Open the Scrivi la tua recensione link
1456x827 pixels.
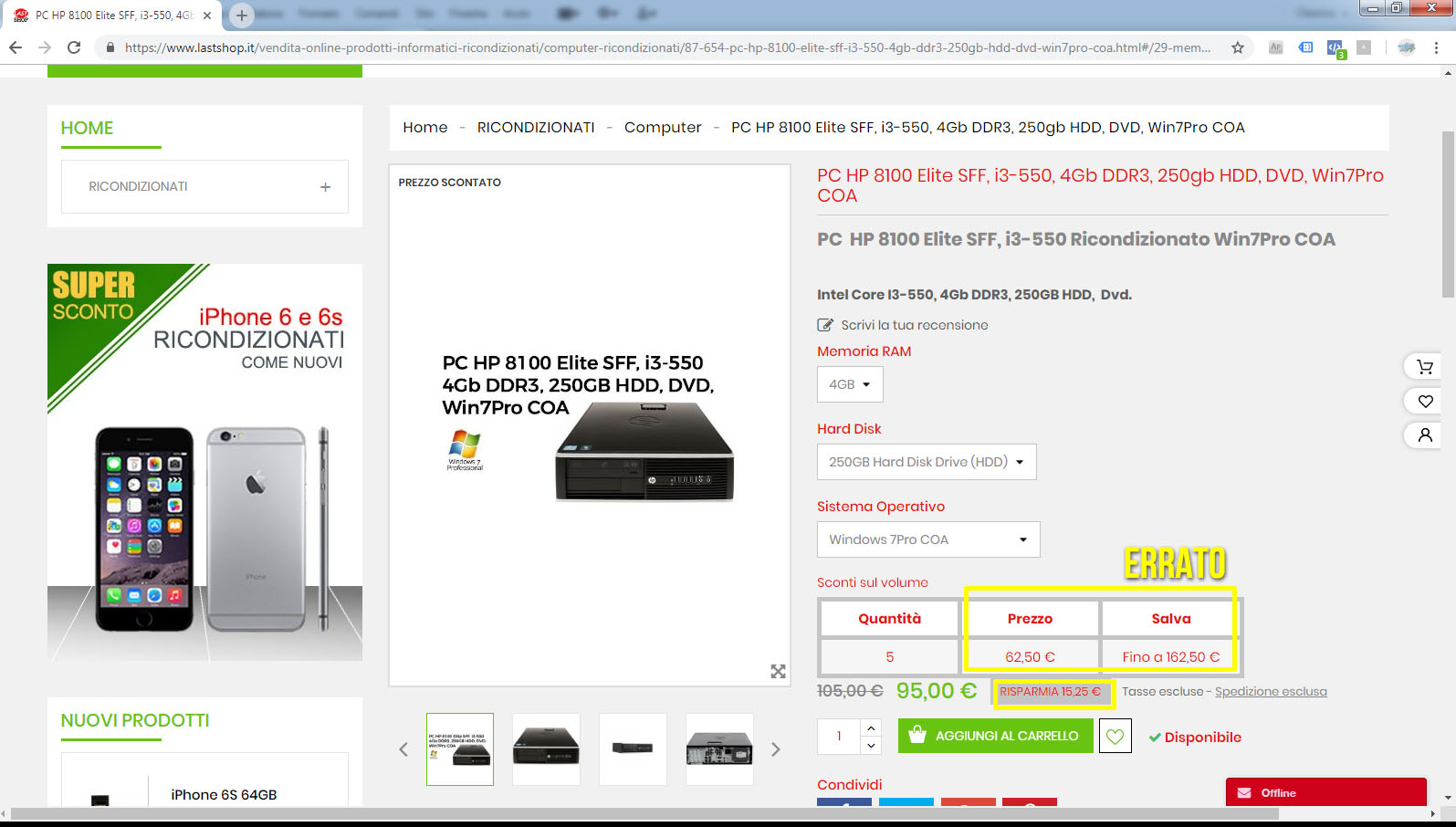[915, 325]
